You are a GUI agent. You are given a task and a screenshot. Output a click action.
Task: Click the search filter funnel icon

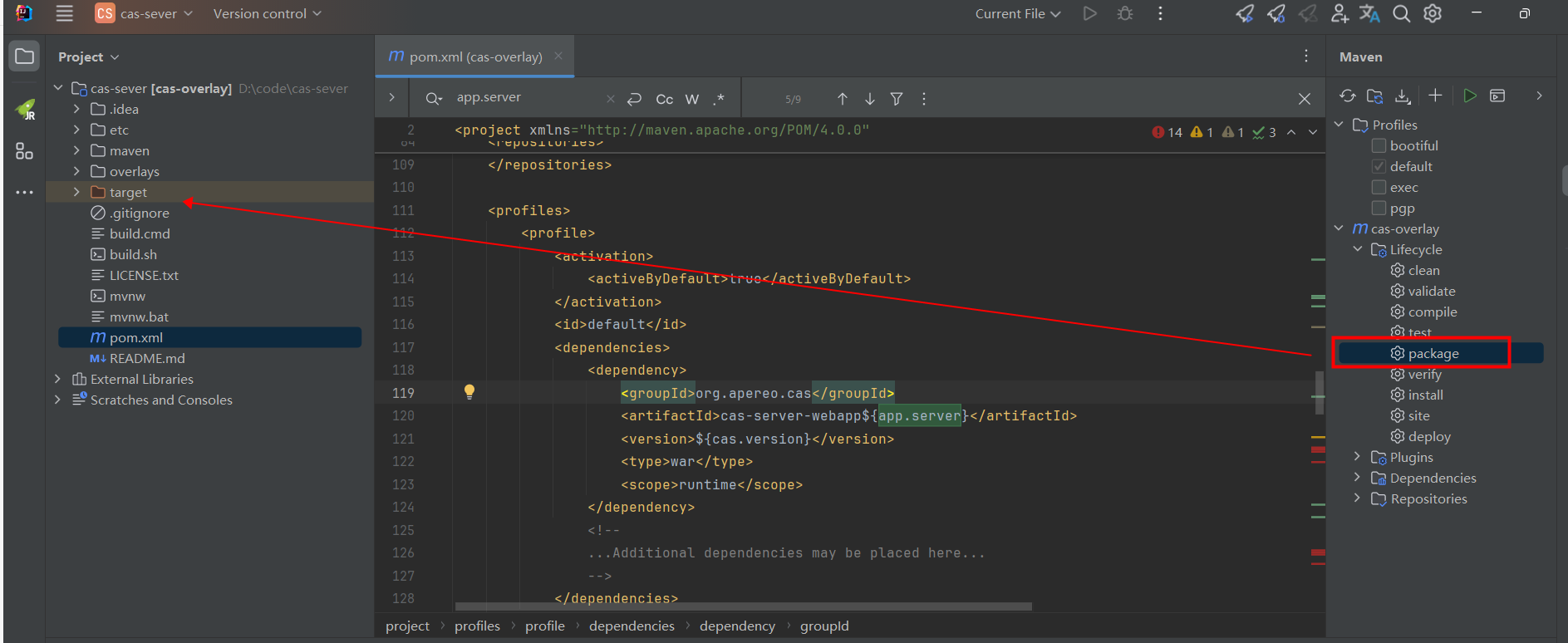click(x=897, y=99)
